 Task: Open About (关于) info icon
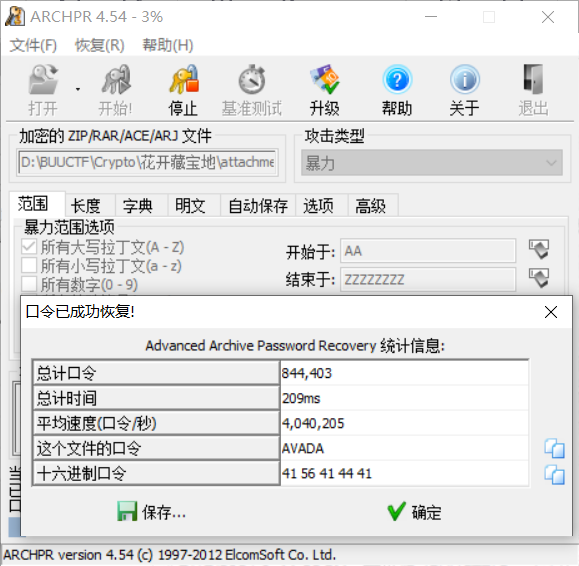click(x=465, y=79)
